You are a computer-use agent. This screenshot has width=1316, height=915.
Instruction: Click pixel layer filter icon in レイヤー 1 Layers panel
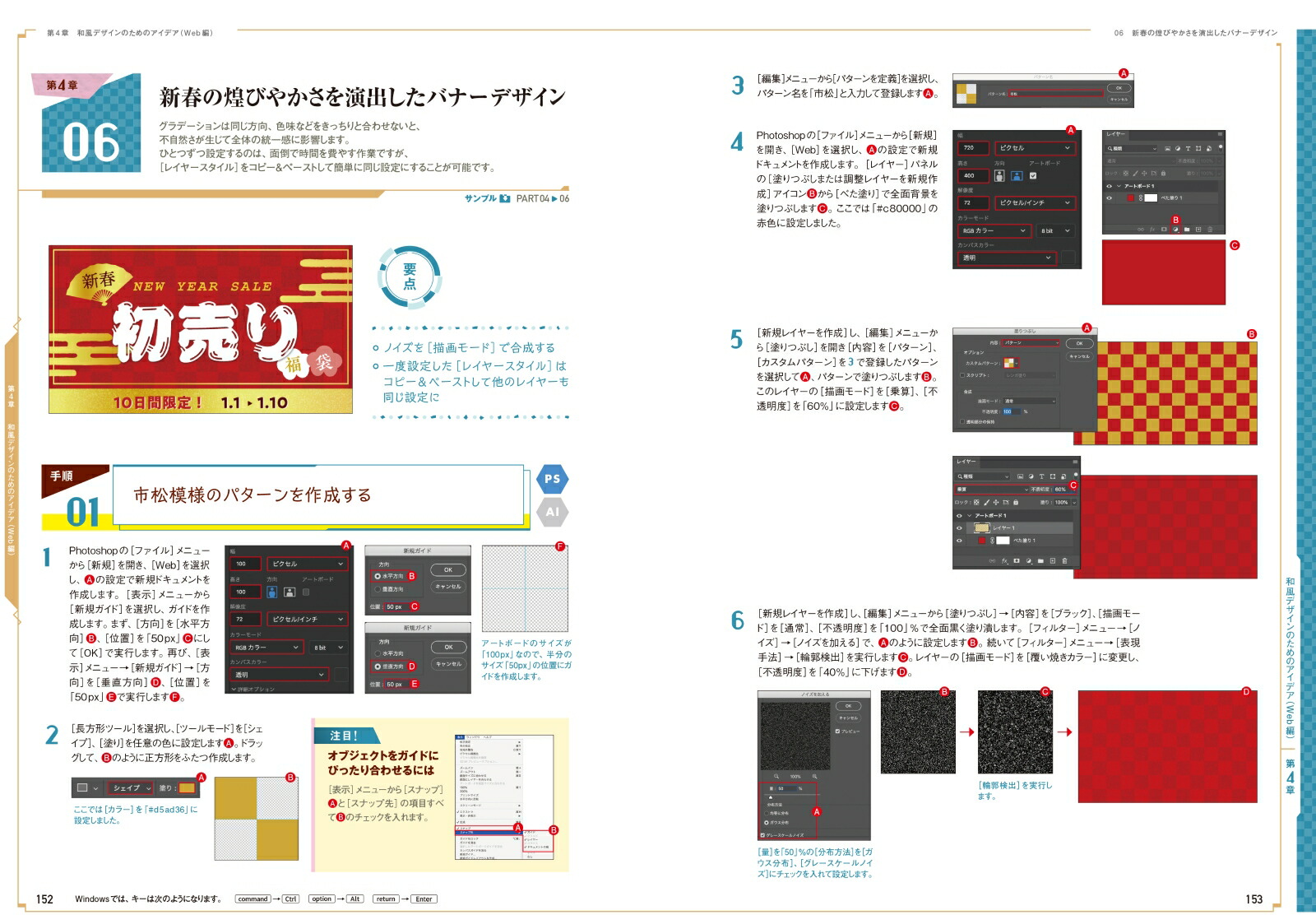point(1020,476)
